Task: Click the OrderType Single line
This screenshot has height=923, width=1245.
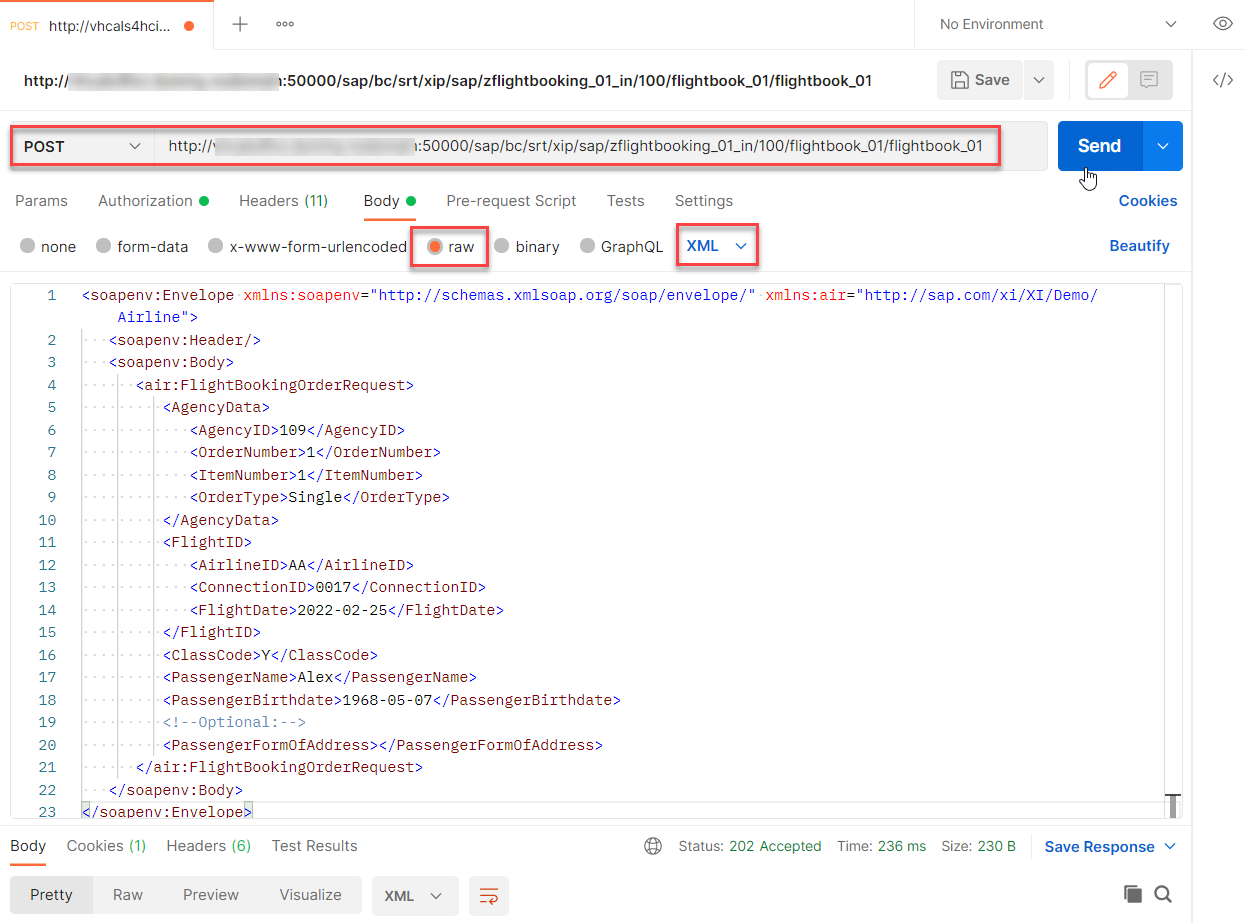Action: pos(320,497)
